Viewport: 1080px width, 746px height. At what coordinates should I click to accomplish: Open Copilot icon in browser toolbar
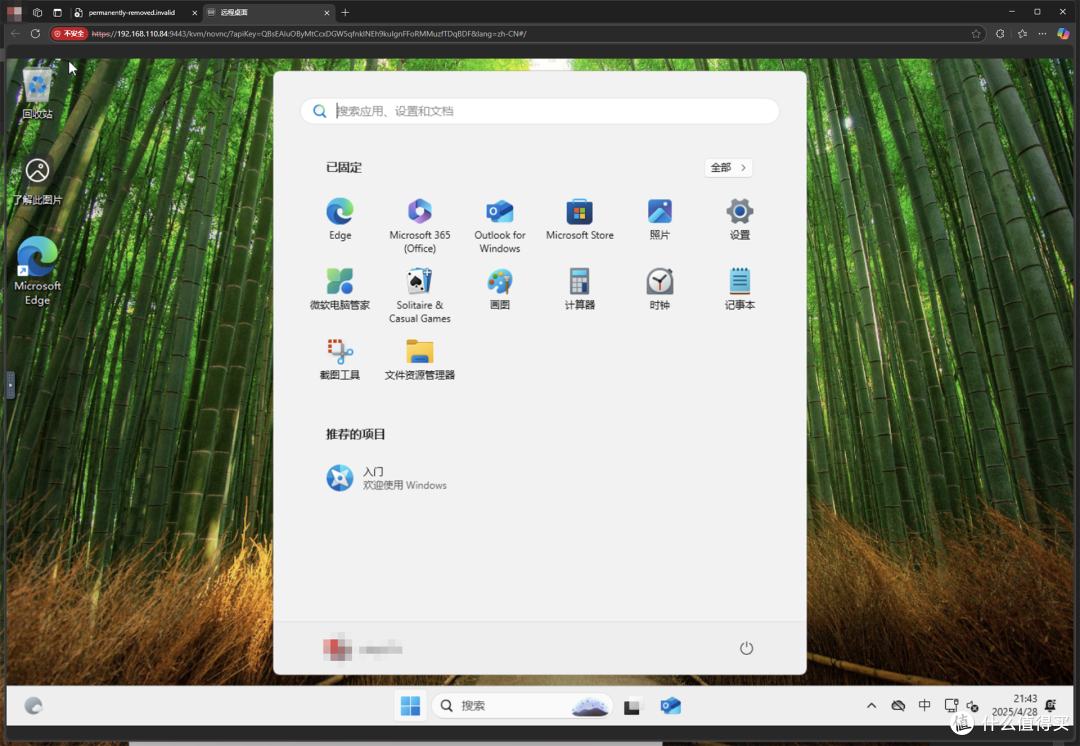tap(1063, 33)
